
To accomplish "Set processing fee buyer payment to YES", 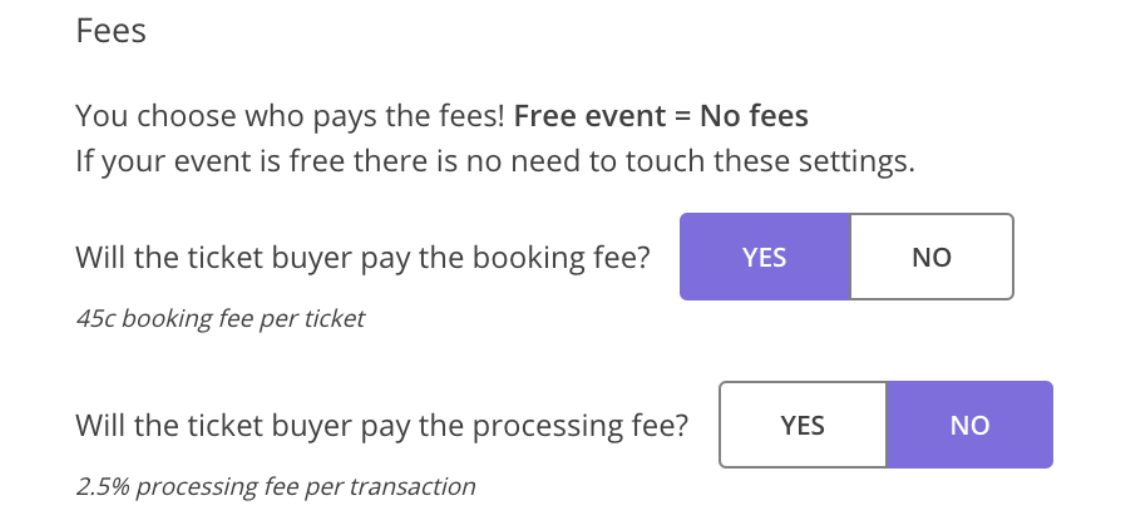I will [803, 425].
